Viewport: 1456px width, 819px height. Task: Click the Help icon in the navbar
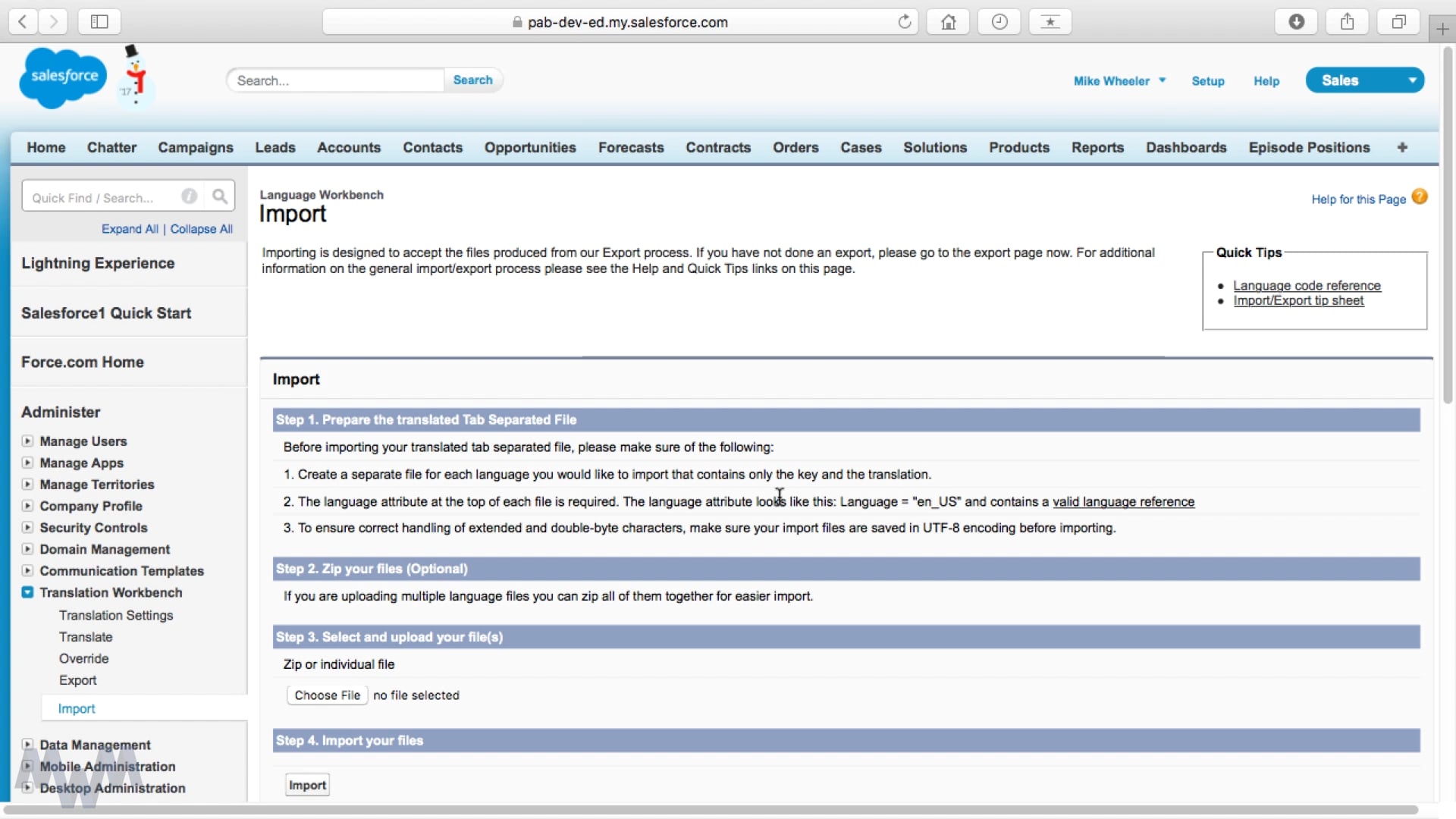click(x=1265, y=80)
